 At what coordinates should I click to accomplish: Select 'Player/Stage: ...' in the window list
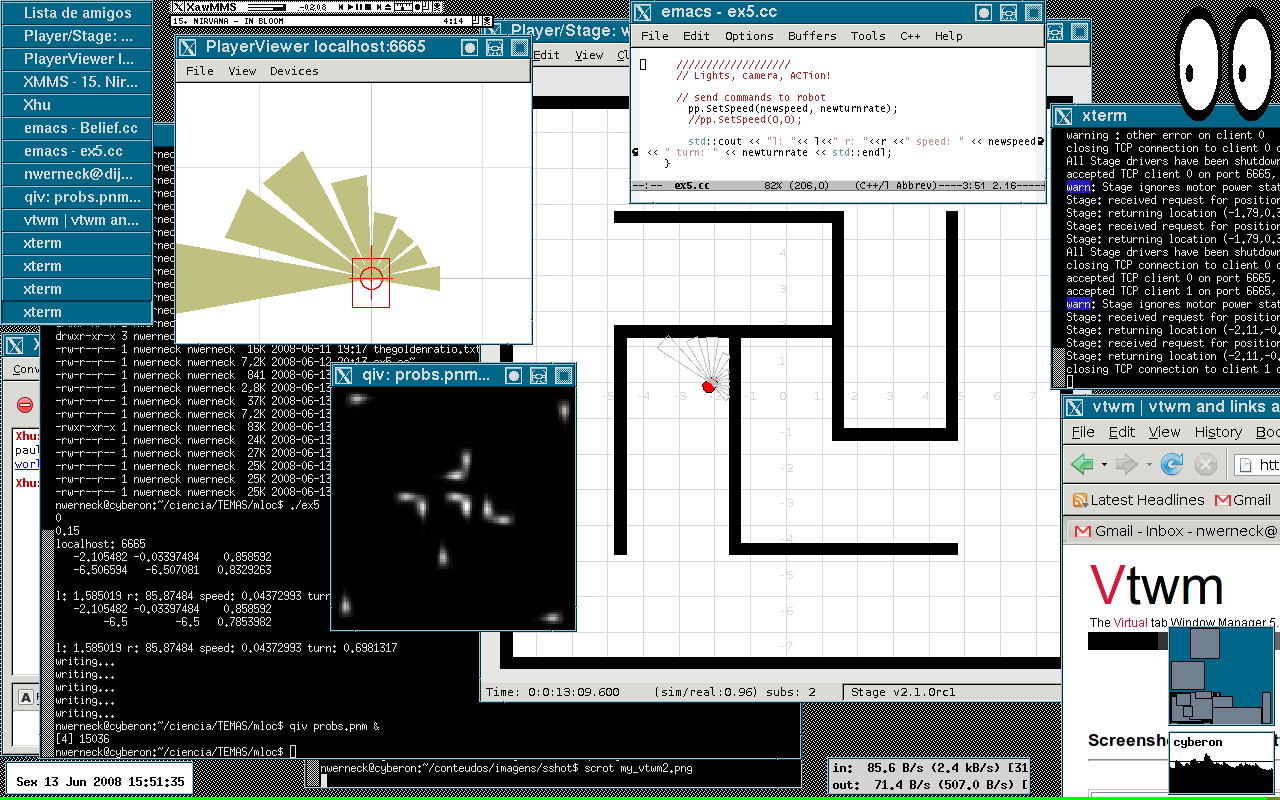77,36
